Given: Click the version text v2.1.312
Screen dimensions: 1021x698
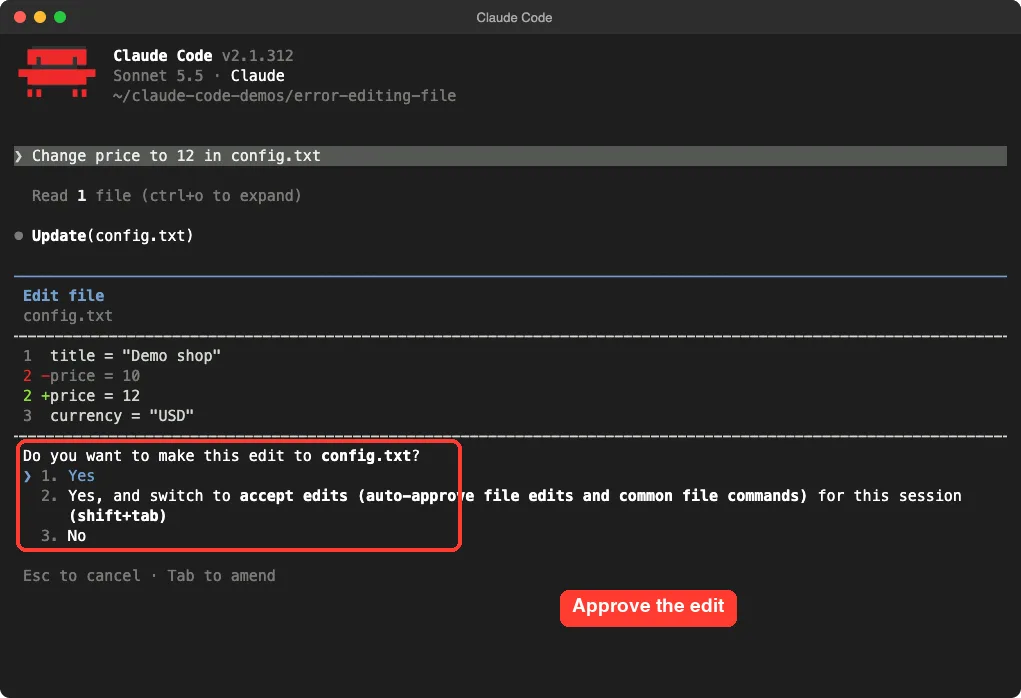Looking at the screenshot, I should pos(257,56).
